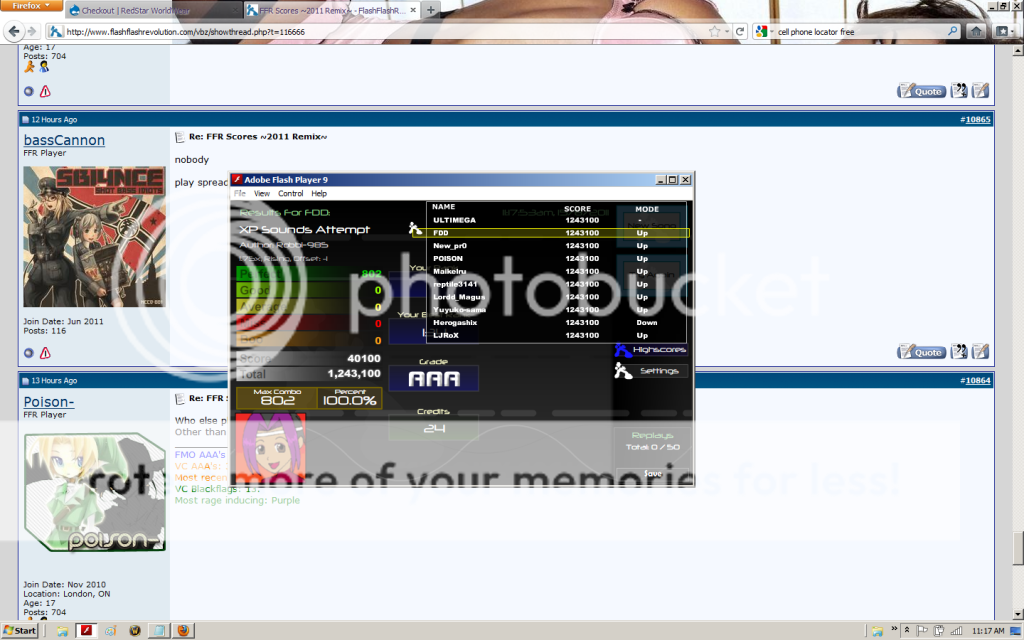Screen dimensions: 1024x640
Task: Open Firefox from the taskbar
Action: pos(184,631)
